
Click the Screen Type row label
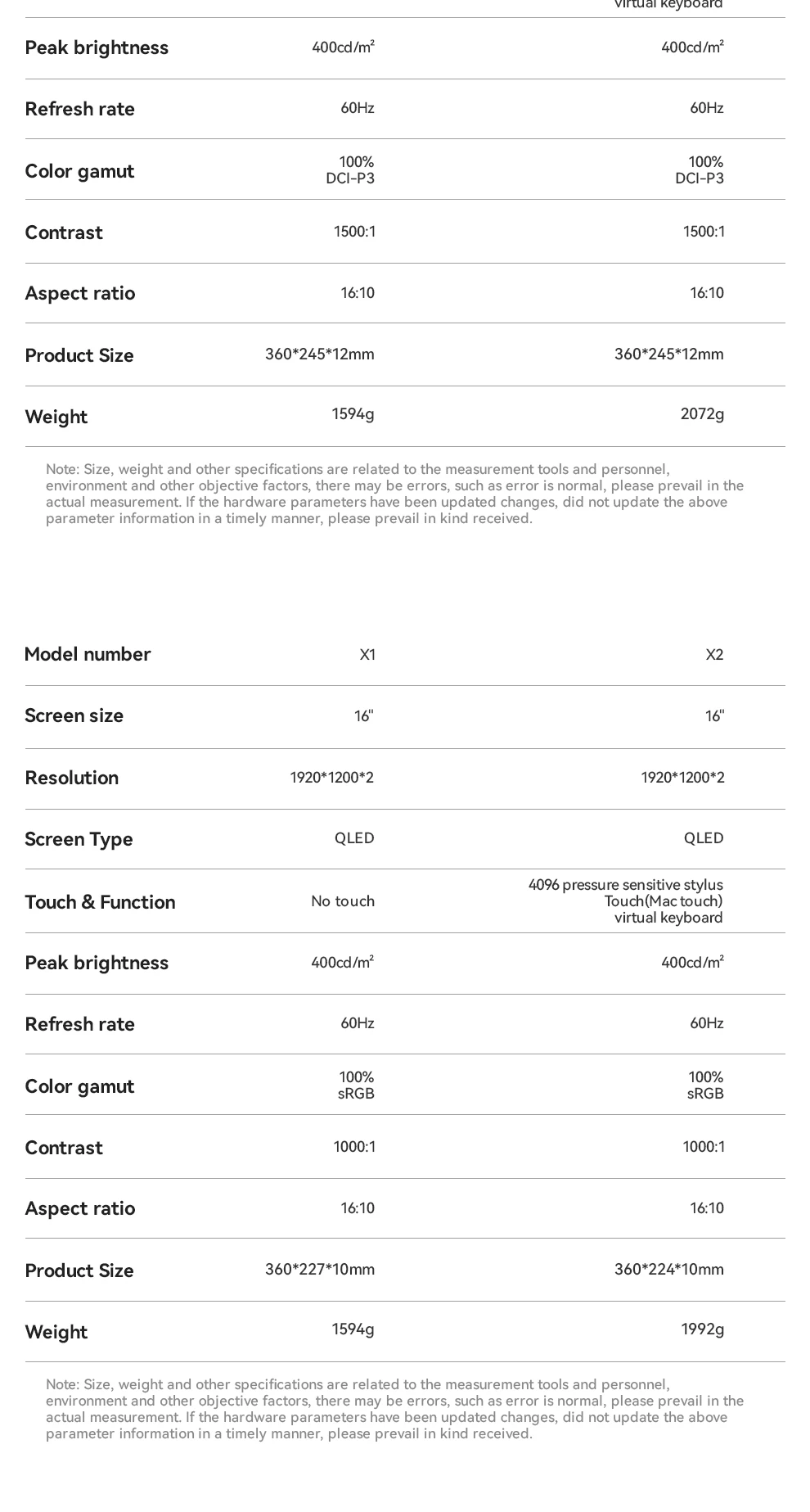click(x=79, y=839)
